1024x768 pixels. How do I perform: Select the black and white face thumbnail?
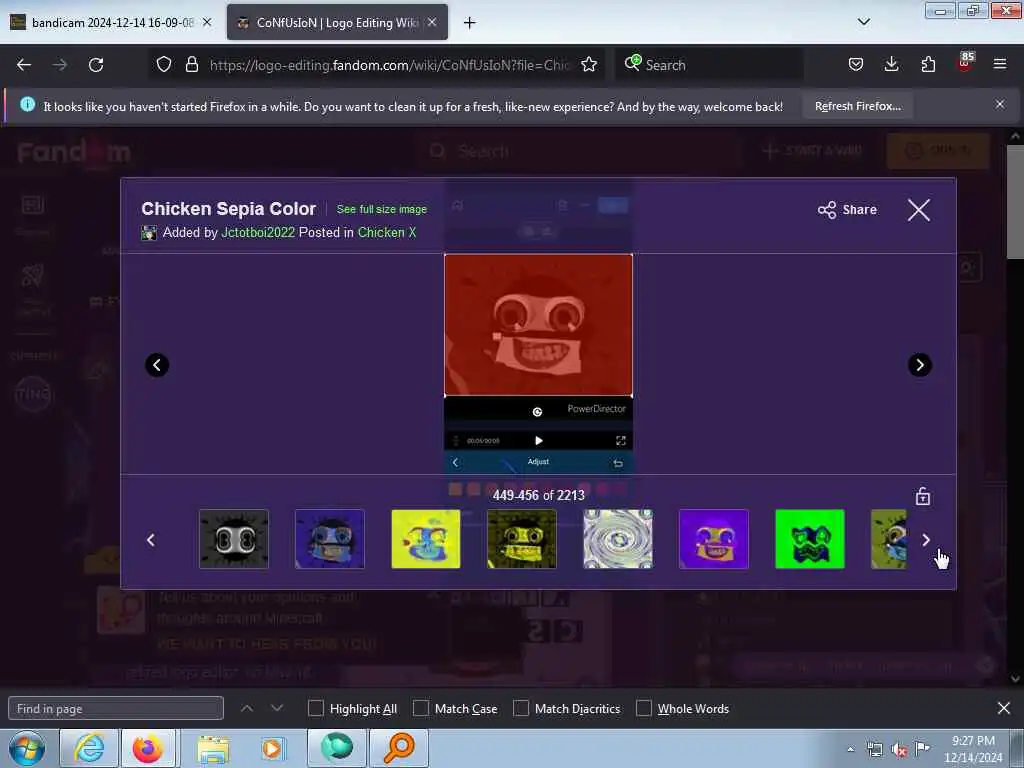point(234,539)
